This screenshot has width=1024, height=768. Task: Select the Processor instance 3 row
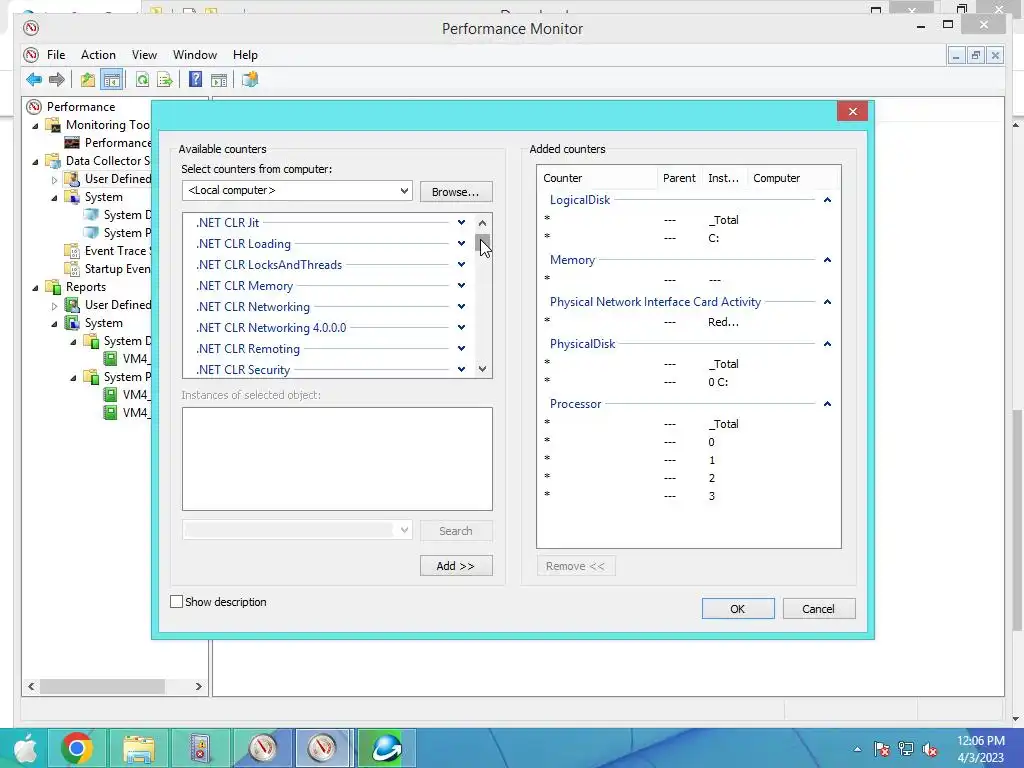click(x=688, y=496)
